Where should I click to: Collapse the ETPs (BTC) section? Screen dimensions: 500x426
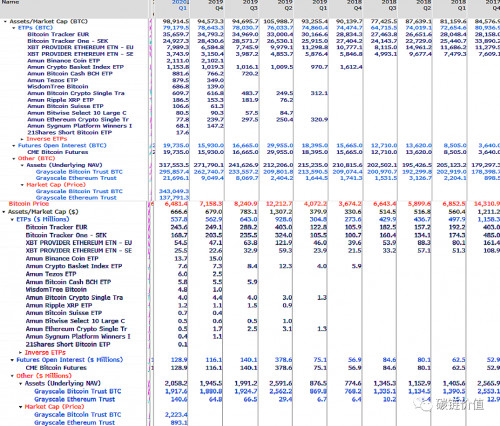14,28
